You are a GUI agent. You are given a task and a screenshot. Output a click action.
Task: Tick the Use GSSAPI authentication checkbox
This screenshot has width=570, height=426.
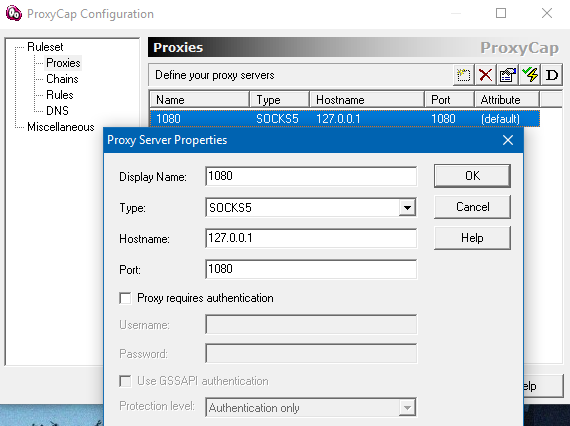pyautogui.click(x=125, y=381)
